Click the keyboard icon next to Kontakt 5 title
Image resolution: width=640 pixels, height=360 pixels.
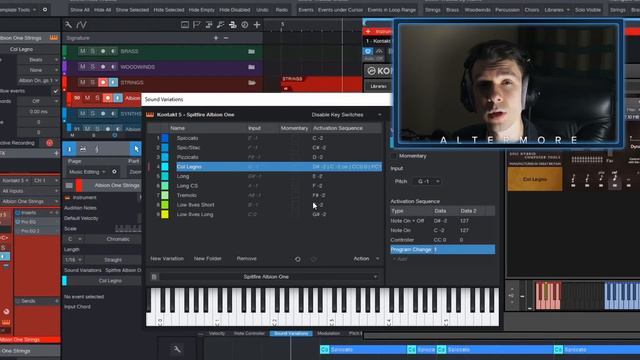[x=150, y=115]
